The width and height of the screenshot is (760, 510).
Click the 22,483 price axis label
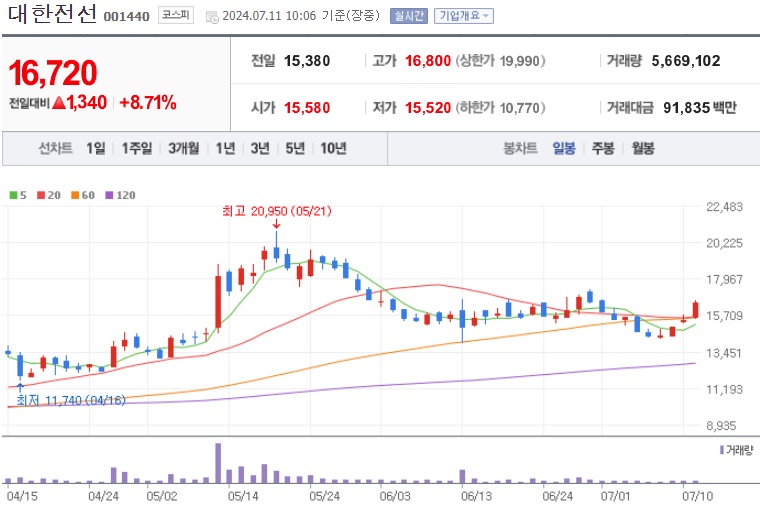pos(724,207)
